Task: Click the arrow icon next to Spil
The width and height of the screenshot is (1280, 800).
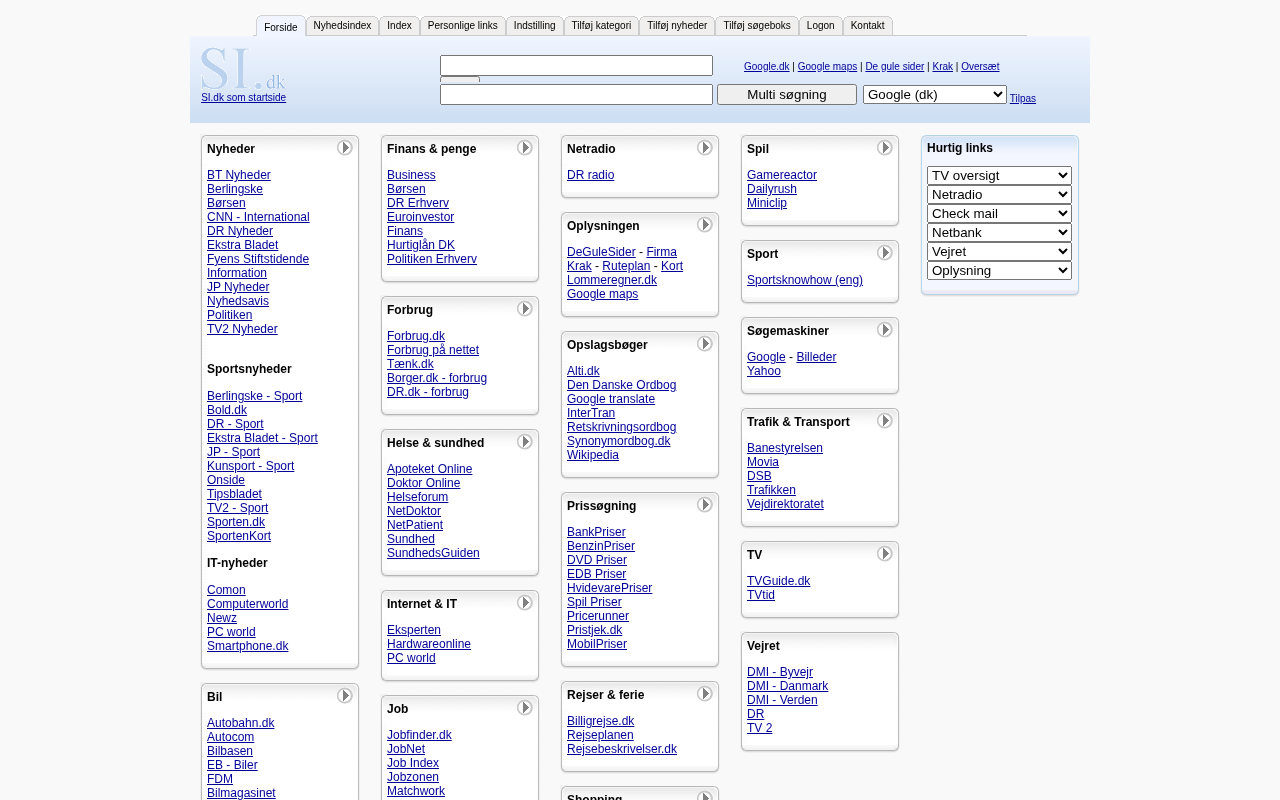Action: click(x=885, y=148)
